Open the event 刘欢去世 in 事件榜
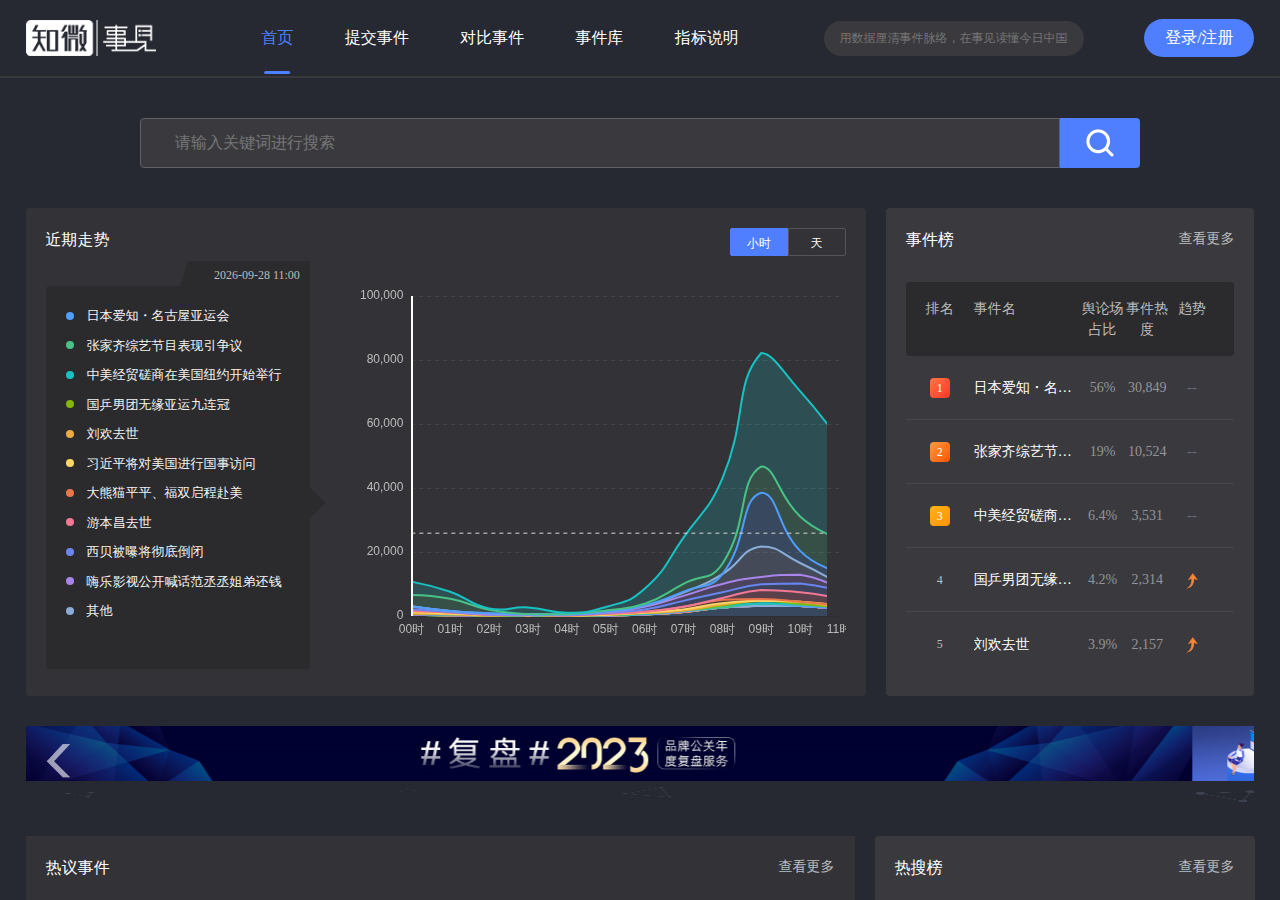The width and height of the screenshot is (1280, 900). (1001, 644)
